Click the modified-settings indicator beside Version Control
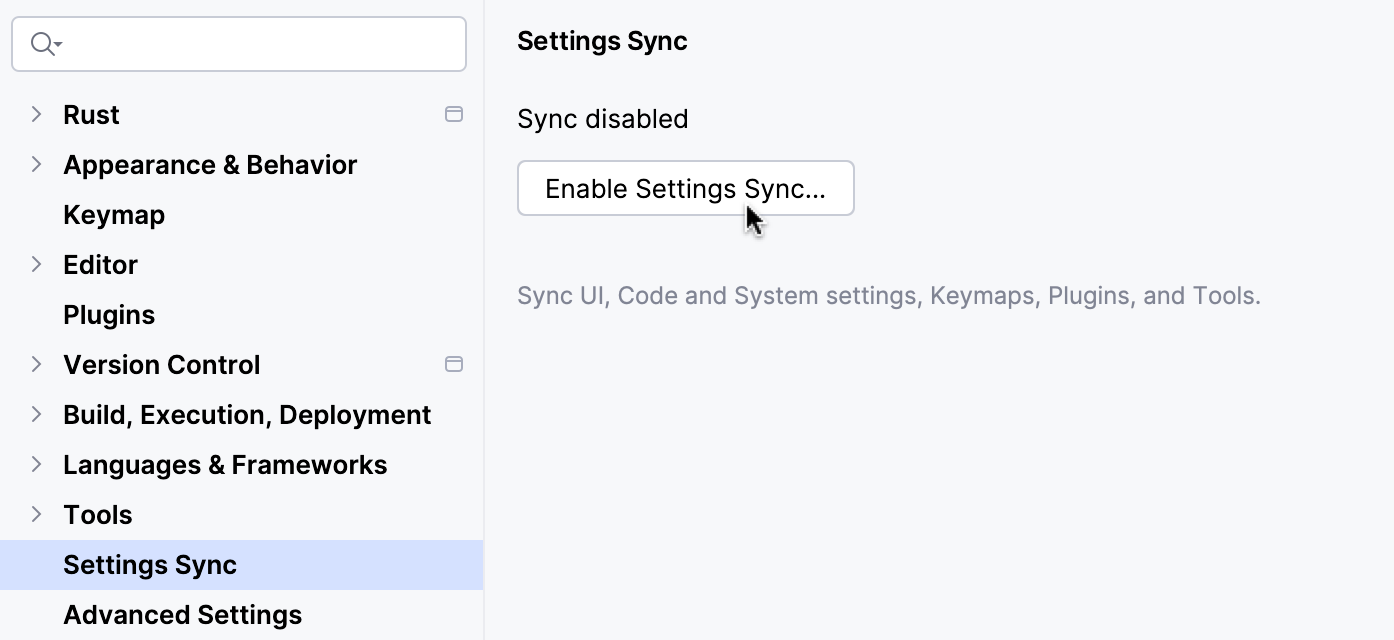This screenshot has width=1394, height=640. pyautogui.click(x=454, y=364)
